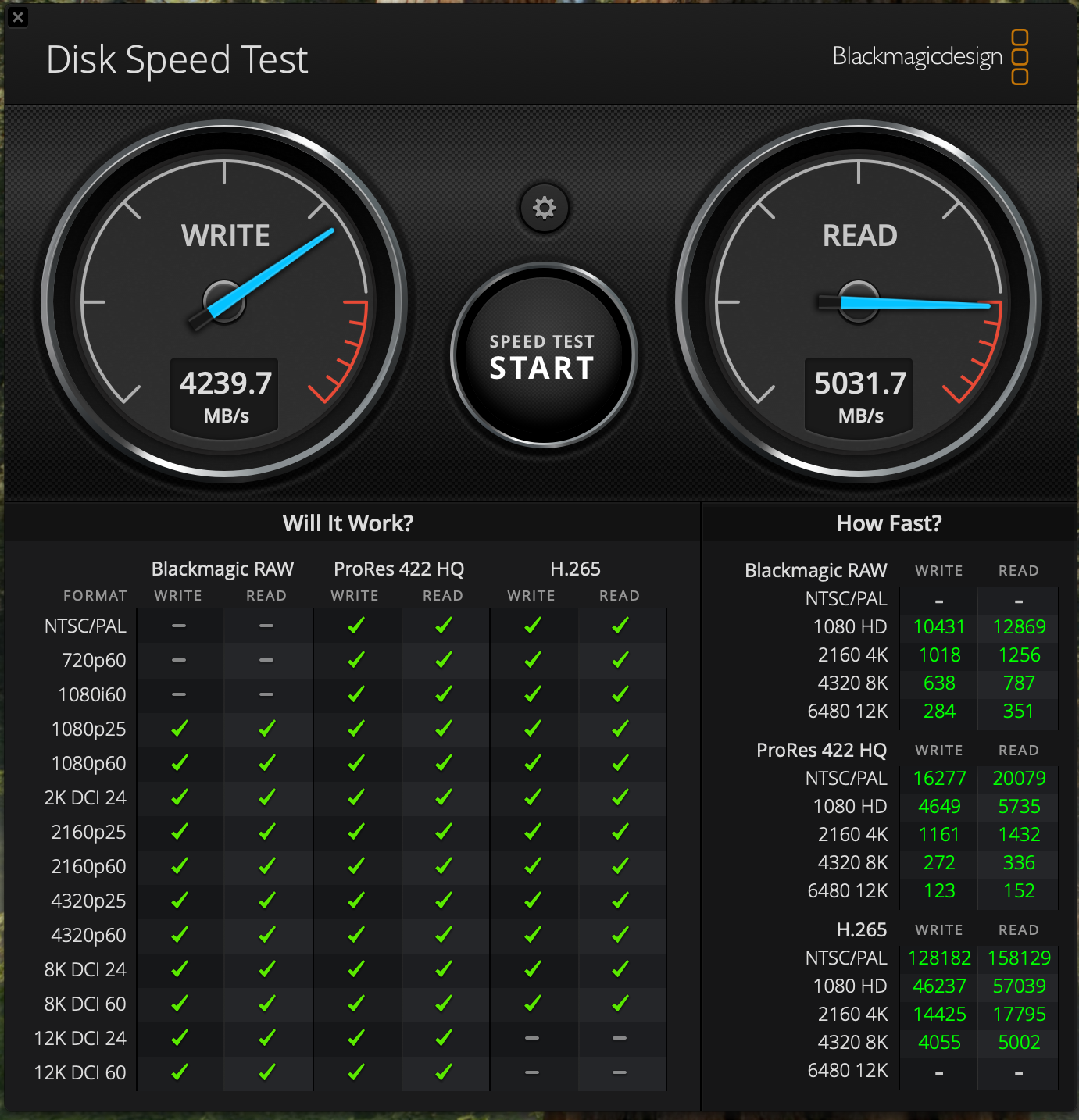Open settings via the gear icon
The width and height of the screenshot is (1079, 1120).
click(x=544, y=208)
